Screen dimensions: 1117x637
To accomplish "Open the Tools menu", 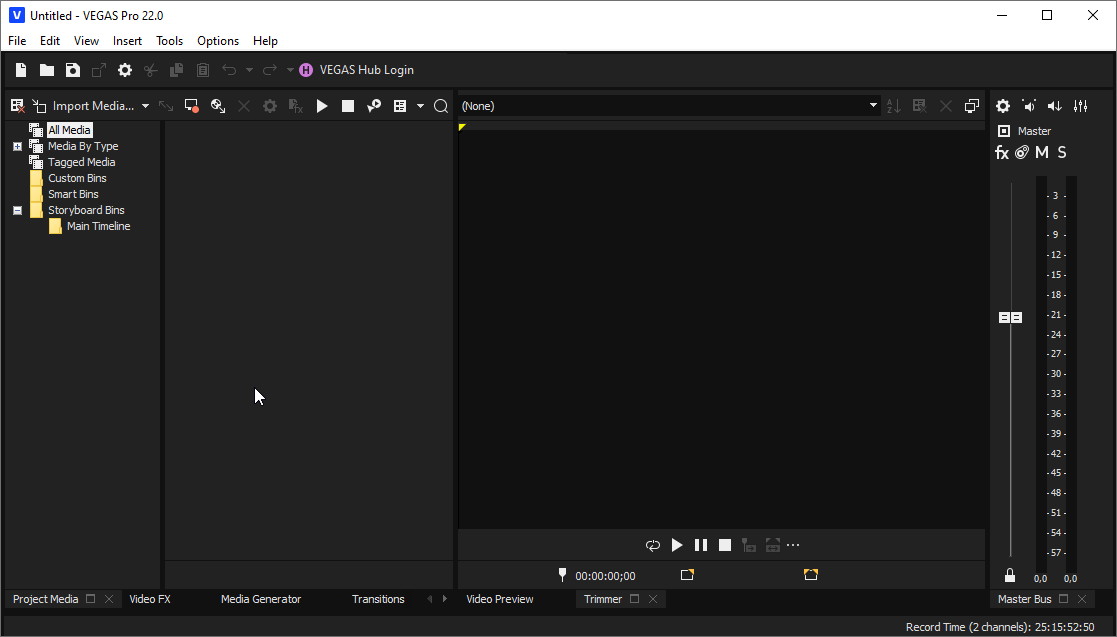I will pos(170,41).
